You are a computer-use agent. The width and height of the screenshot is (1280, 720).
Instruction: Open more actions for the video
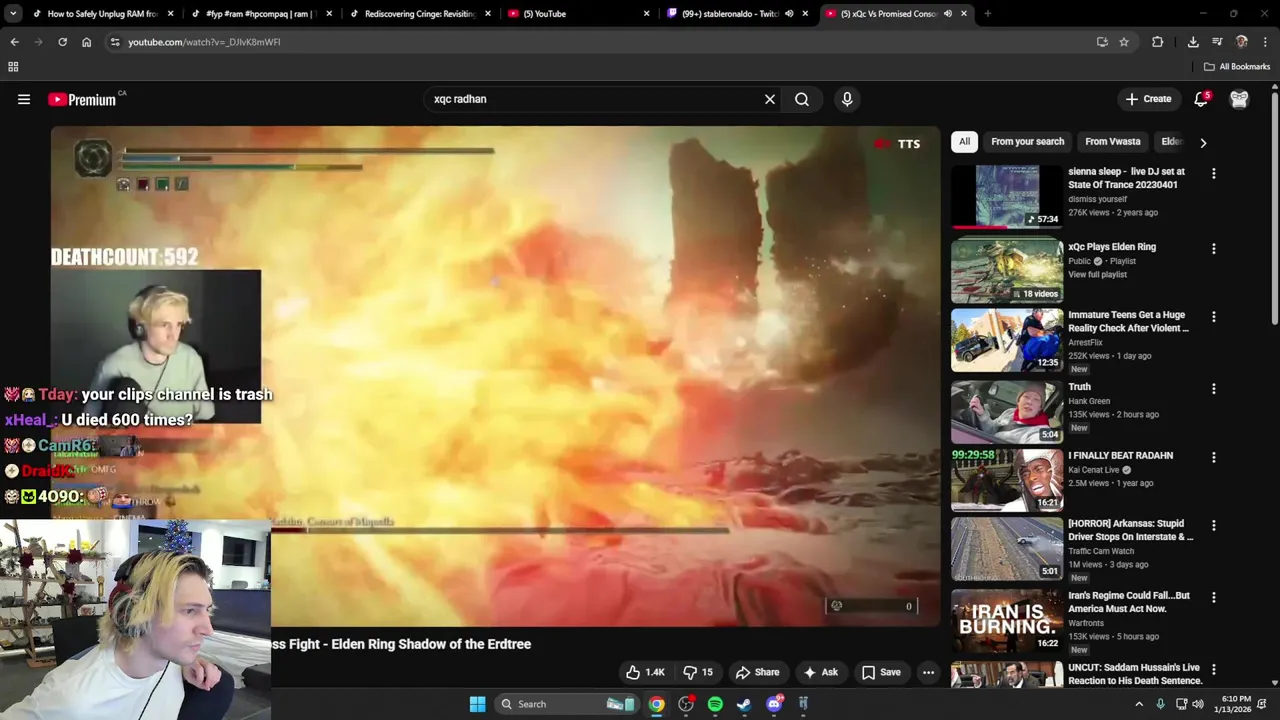(x=928, y=672)
